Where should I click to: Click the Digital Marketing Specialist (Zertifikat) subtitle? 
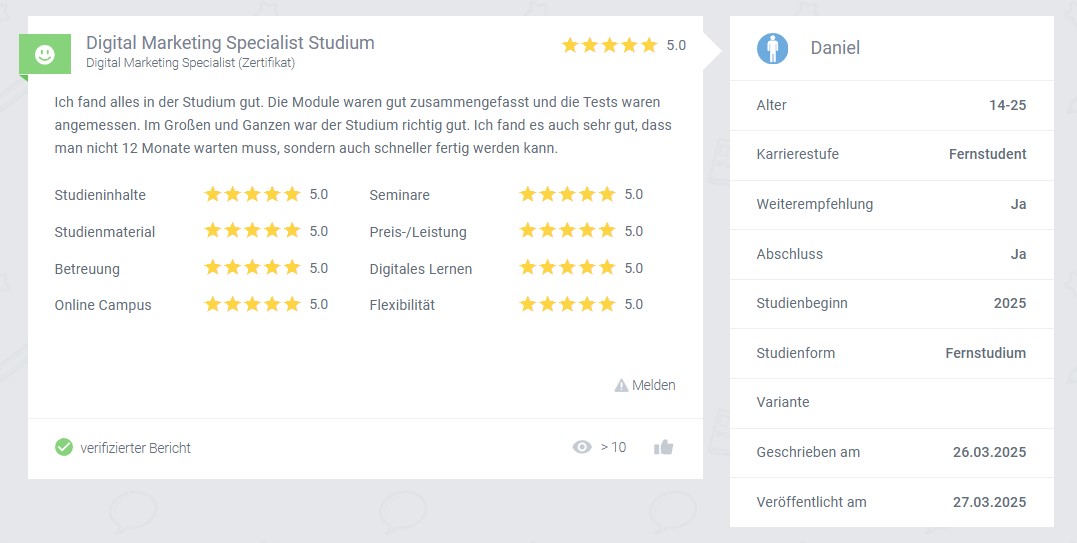pos(190,63)
